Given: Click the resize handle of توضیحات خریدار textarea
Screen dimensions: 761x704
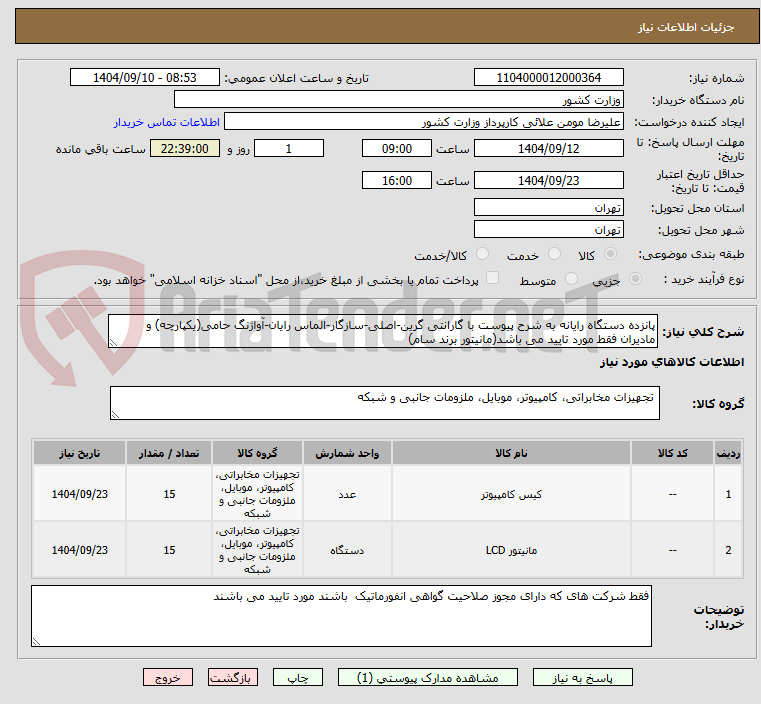Looking at the screenshot, I should [36, 642].
